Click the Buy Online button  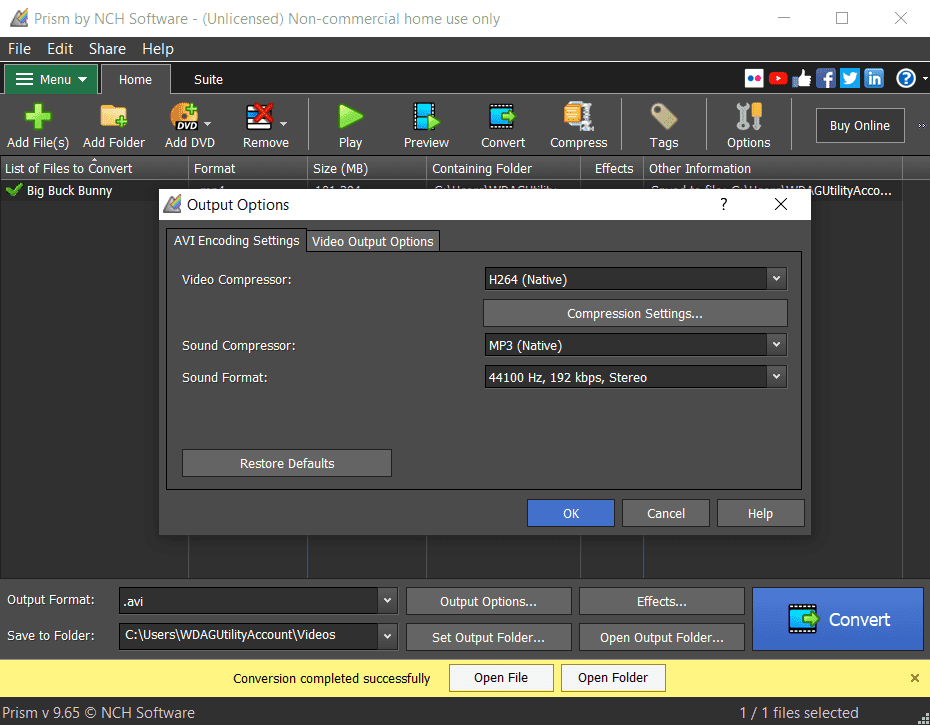(x=860, y=125)
